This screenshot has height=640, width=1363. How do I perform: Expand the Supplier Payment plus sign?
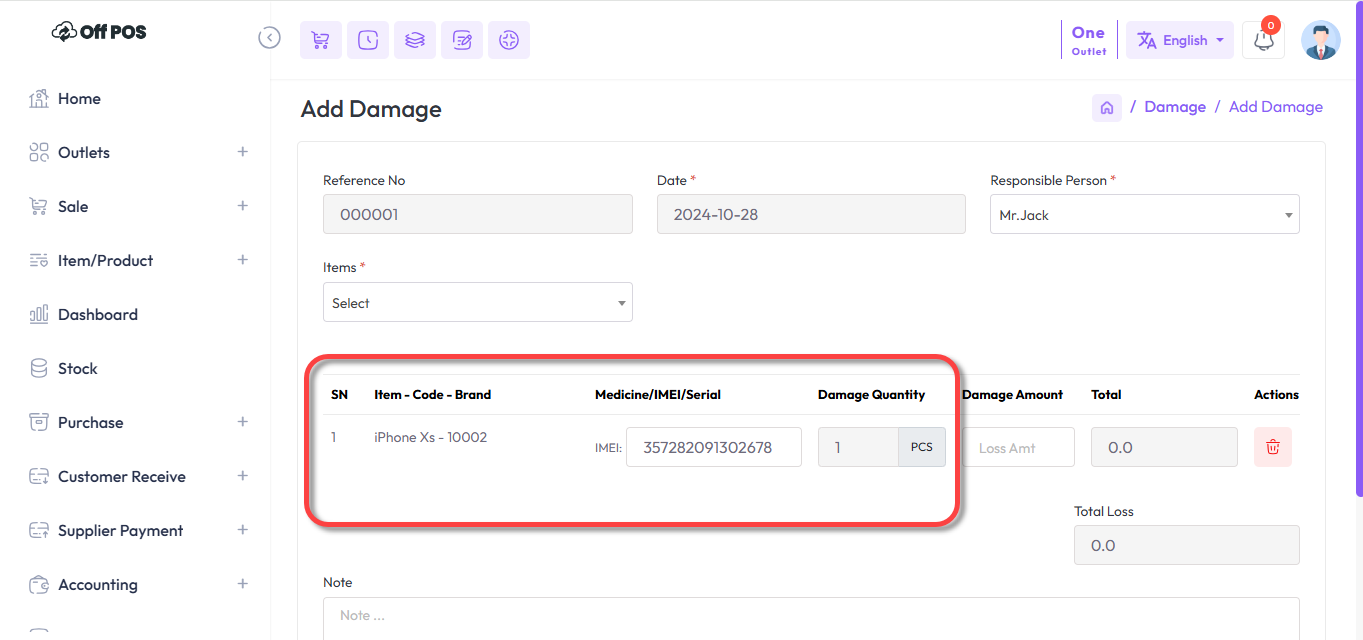[x=242, y=530]
